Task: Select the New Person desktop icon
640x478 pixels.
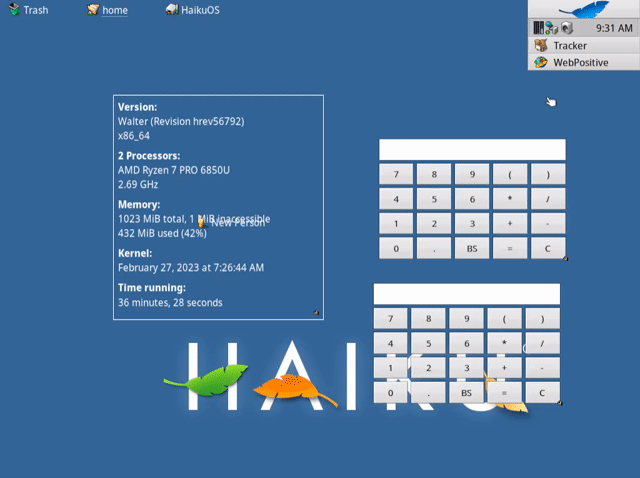Action: pos(231,222)
